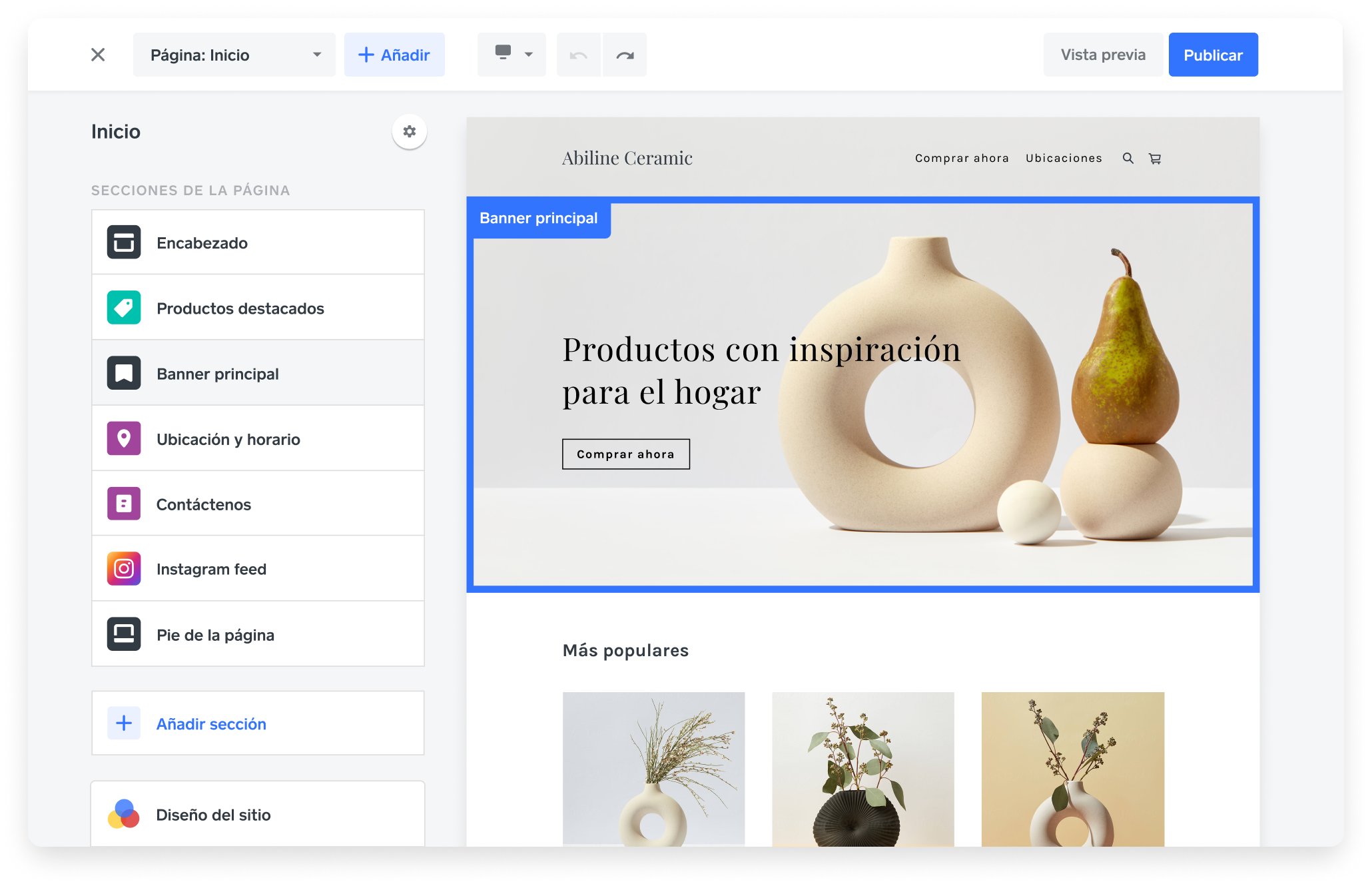Click the Añadir button in toolbar
Screen dimensions: 1372x886
pyautogui.click(x=394, y=55)
